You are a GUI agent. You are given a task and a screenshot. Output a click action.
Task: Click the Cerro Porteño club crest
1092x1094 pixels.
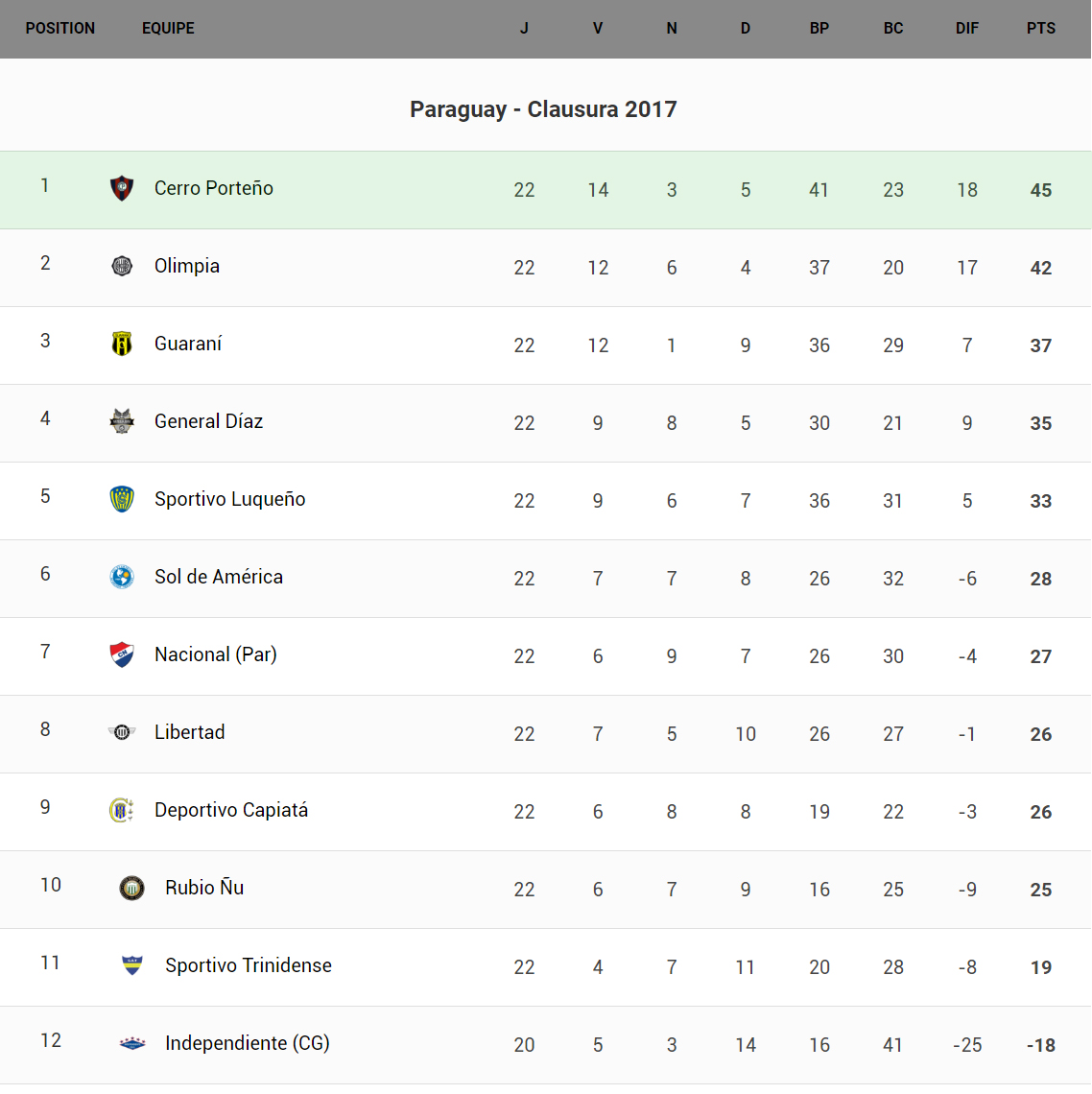point(122,188)
